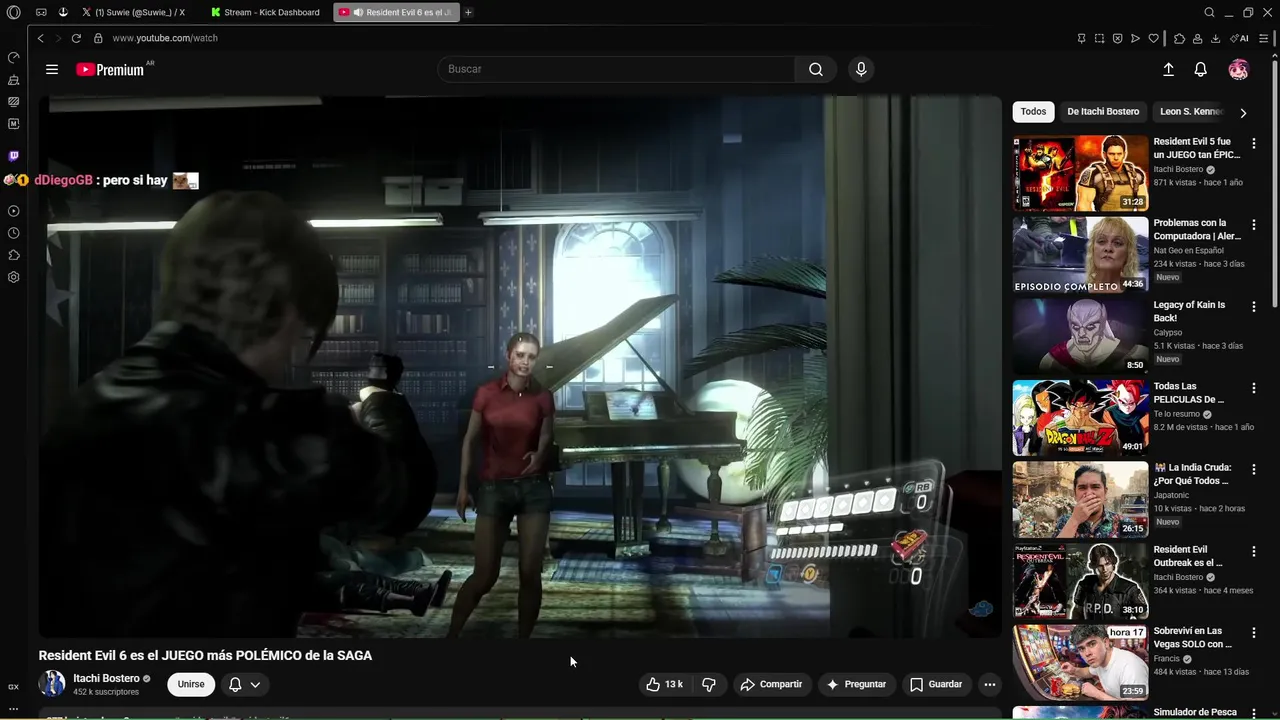Submit search with magnifier button

816,69
